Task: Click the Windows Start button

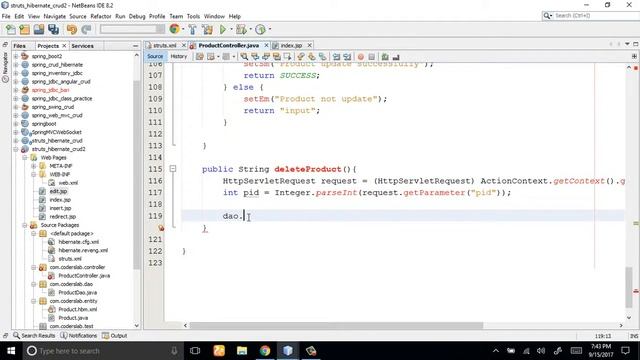Action: coord(11,351)
